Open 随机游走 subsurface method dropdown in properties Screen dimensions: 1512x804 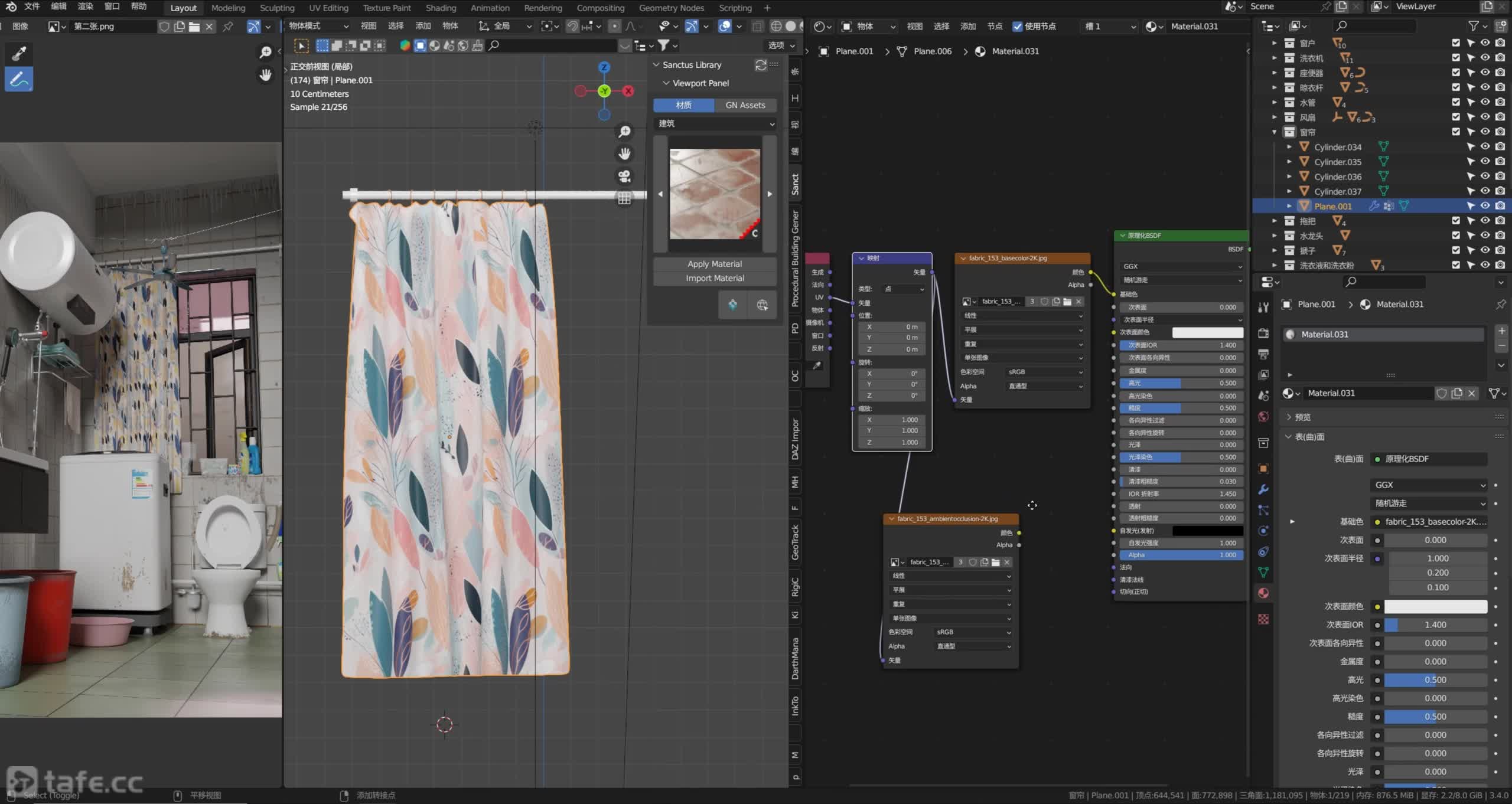coord(1429,503)
